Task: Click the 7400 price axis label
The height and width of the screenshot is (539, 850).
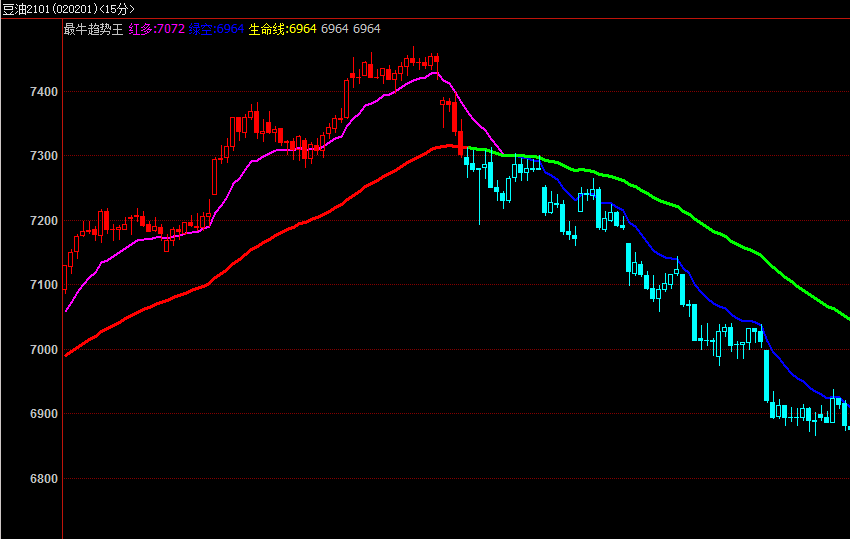Action: click(x=44, y=92)
